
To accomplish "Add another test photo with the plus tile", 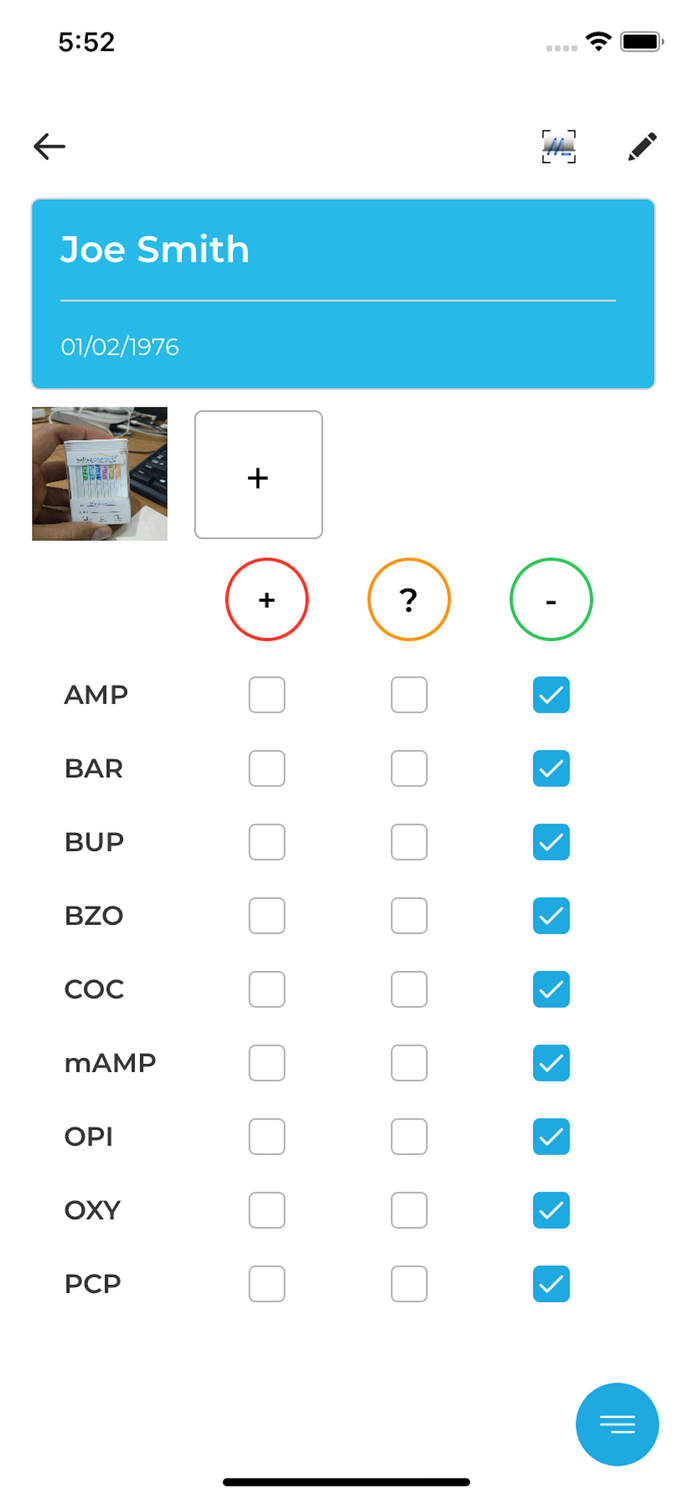I will pos(258,475).
